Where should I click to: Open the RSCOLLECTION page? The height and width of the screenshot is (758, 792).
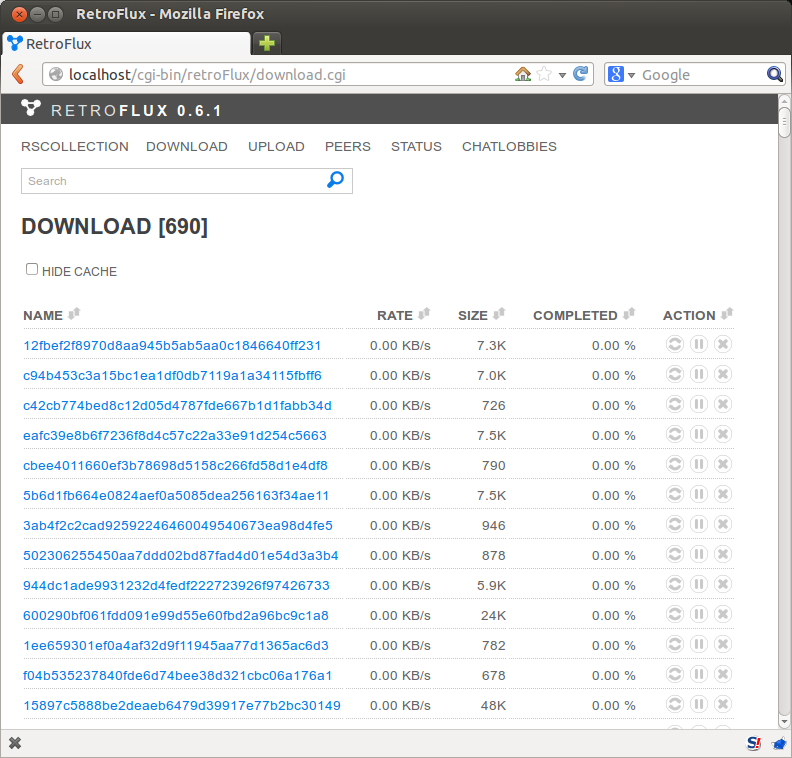pos(75,146)
